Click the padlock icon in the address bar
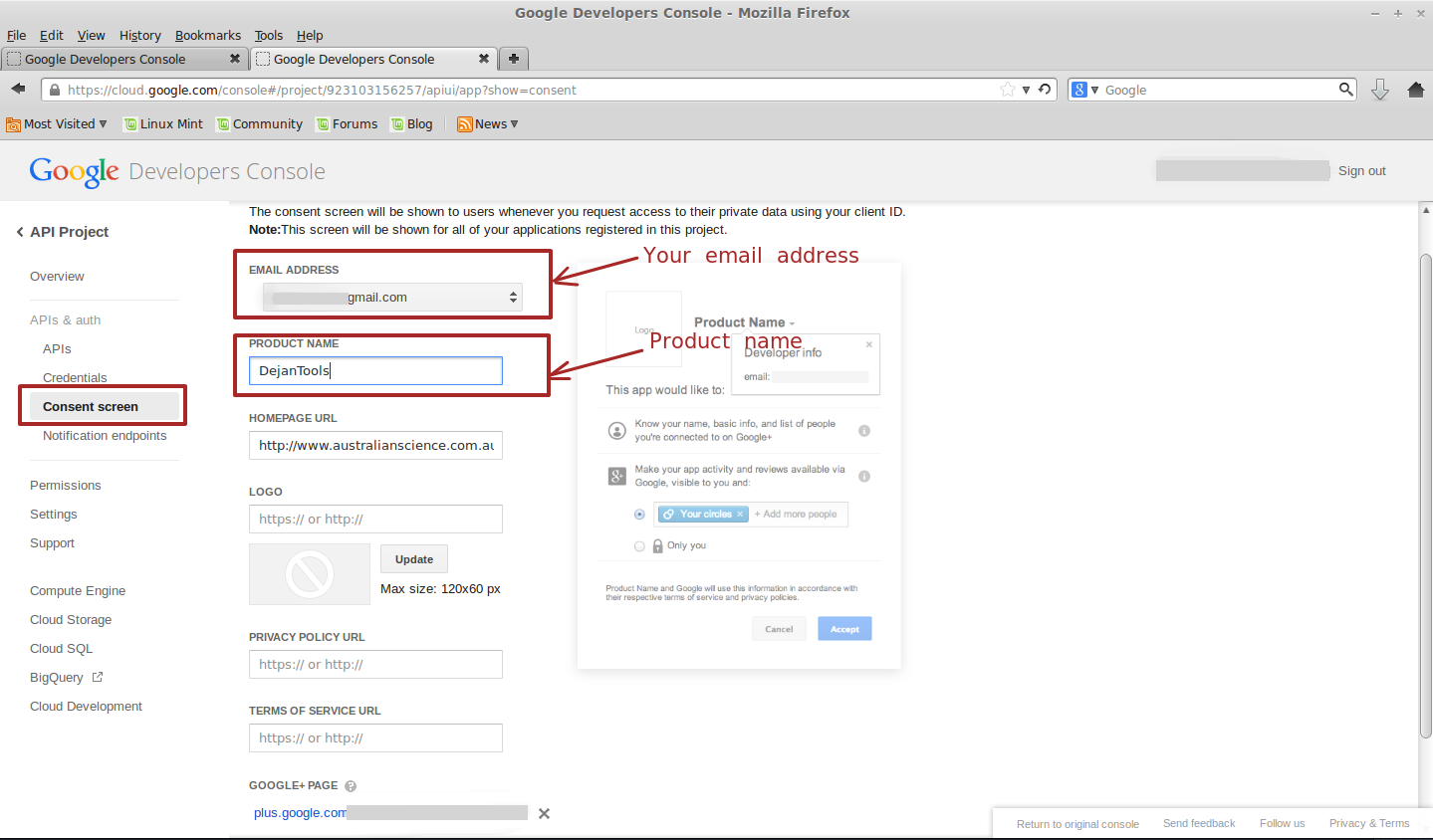Viewport: 1433px width, 840px height. [54, 90]
